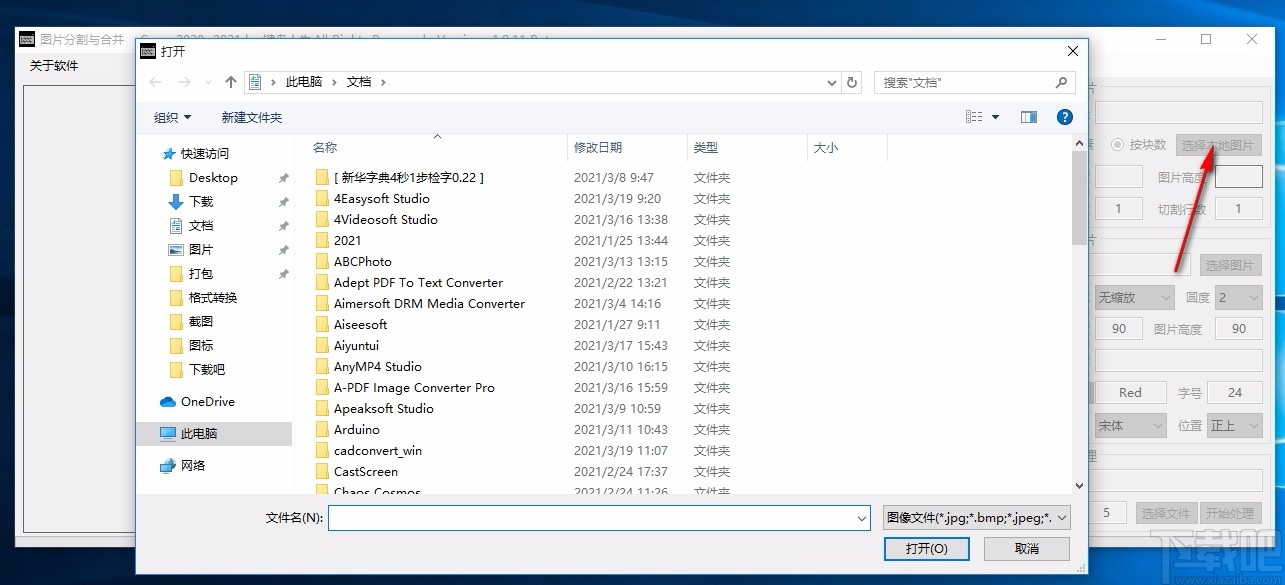Screen dimensions: 1285x585
Task: Open recent locations dropdown arrow
Action: pyautogui.click(x=209, y=82)
